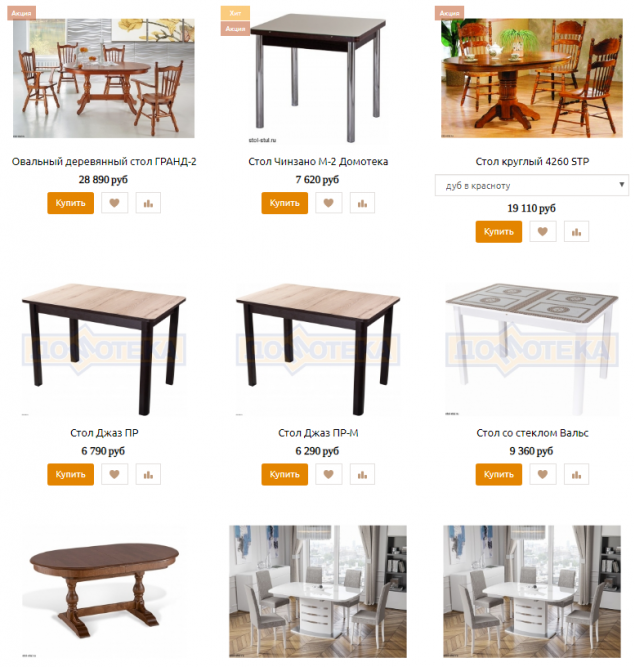635x667 pixels.
Task: Click Купить for Стол Чинзано М-2
Action: [285, 203]
